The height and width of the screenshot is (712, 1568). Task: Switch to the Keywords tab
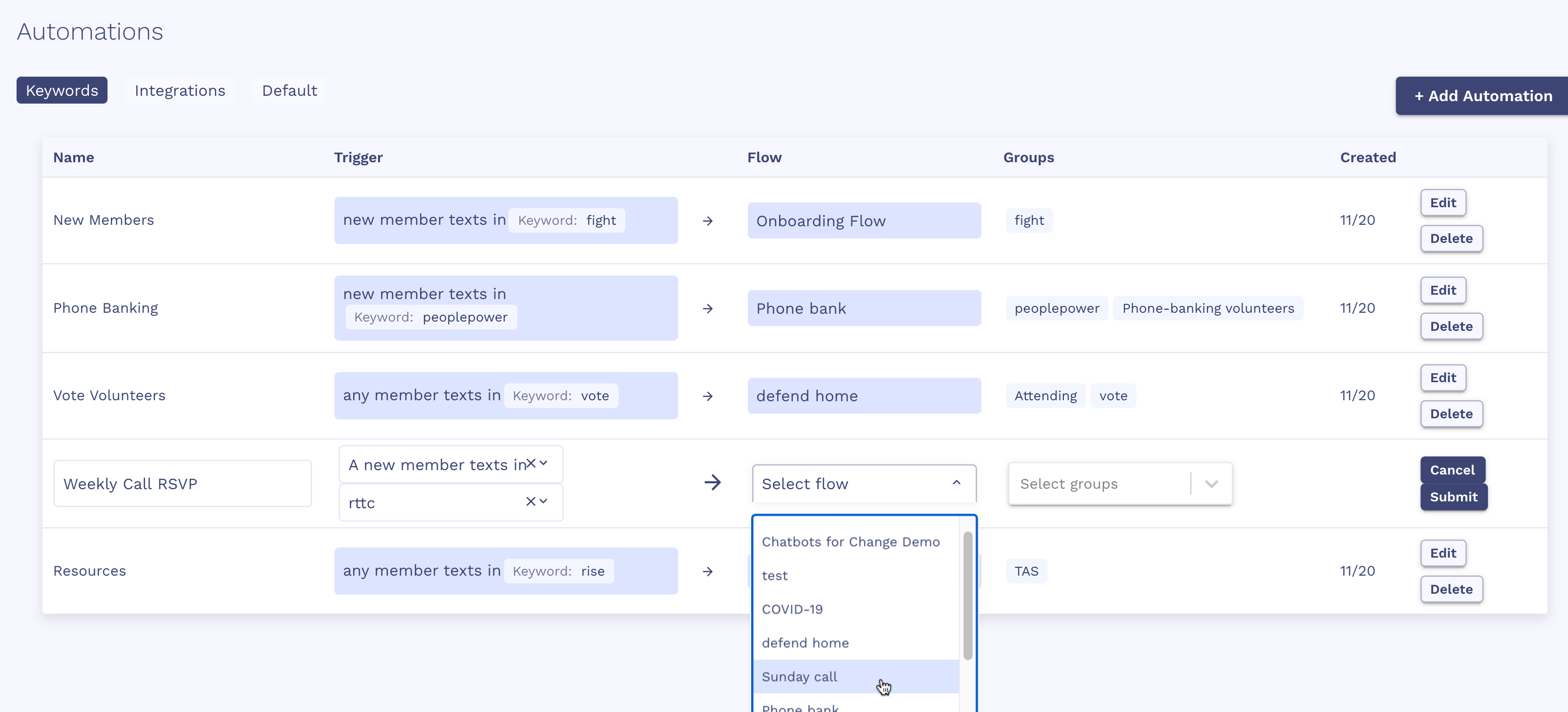click(x=62, y=90)
